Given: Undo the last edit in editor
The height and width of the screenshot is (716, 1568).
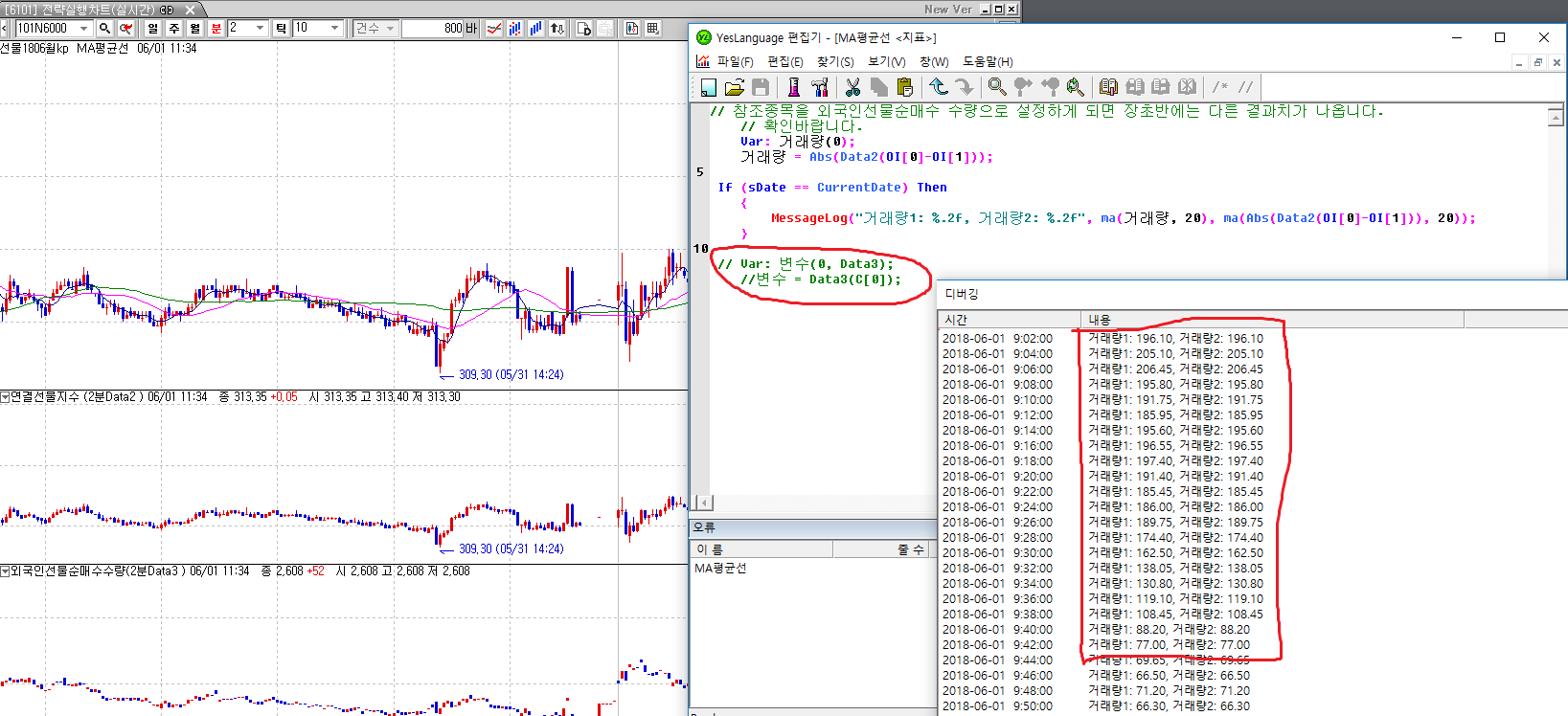Looking at the screenshot, I should (x=939, y=87).
